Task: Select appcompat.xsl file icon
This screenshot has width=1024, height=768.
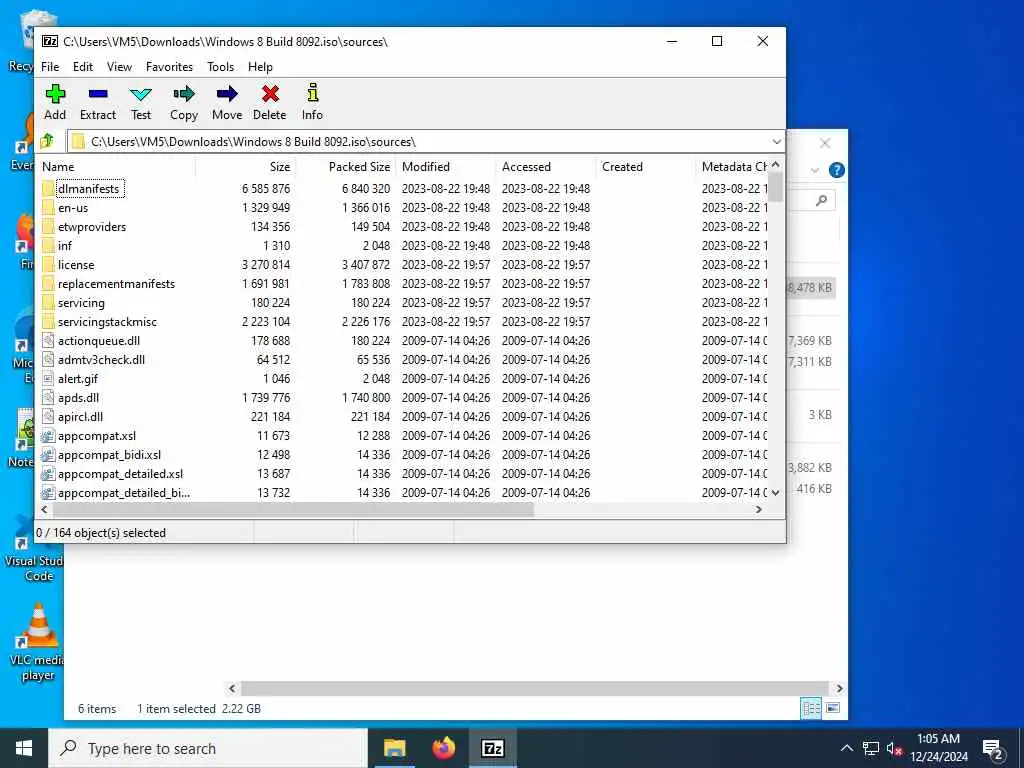Action: click(48, 436)
